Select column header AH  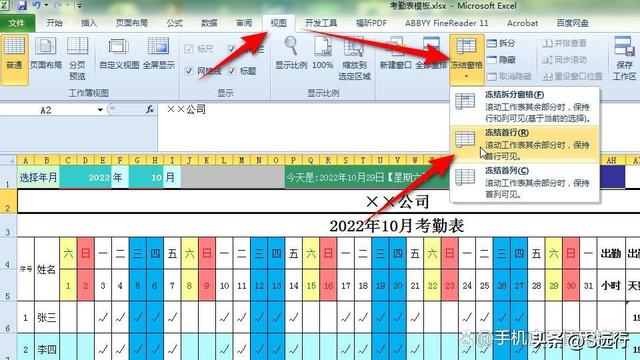[x=611, y=160]
